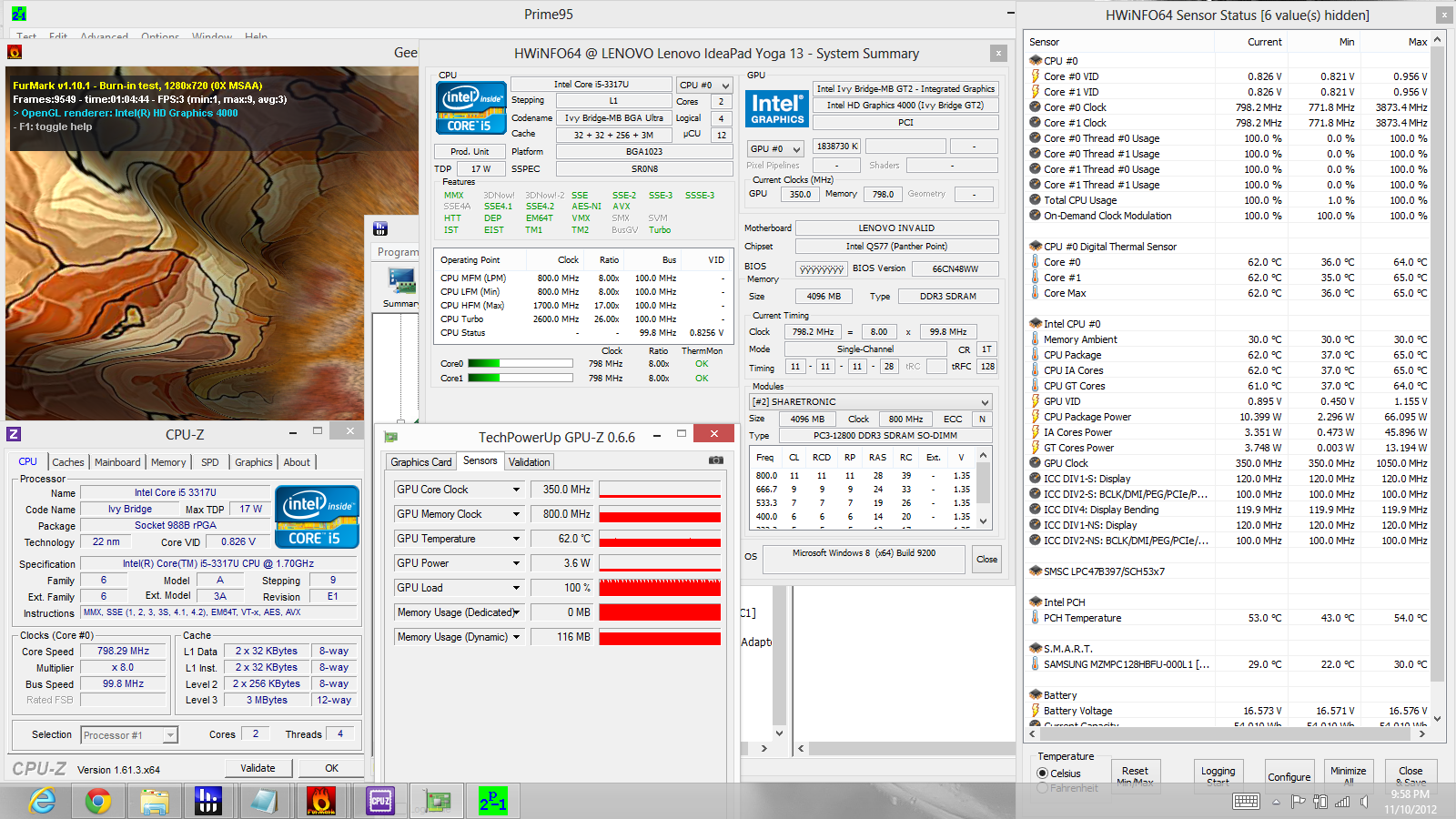Select the Battery sensor group icon
The height and width of the screenshot is (819, 1456).
click(x=1036, y=695)
